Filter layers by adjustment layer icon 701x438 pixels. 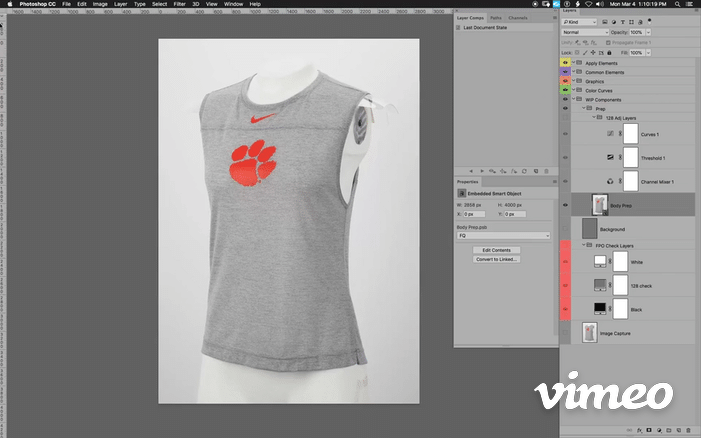(613, 22)
